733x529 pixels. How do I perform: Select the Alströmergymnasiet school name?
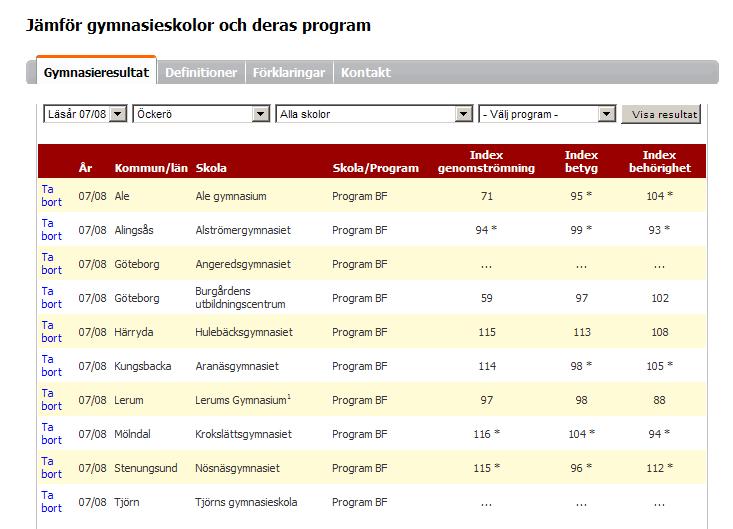pos(243,230)
